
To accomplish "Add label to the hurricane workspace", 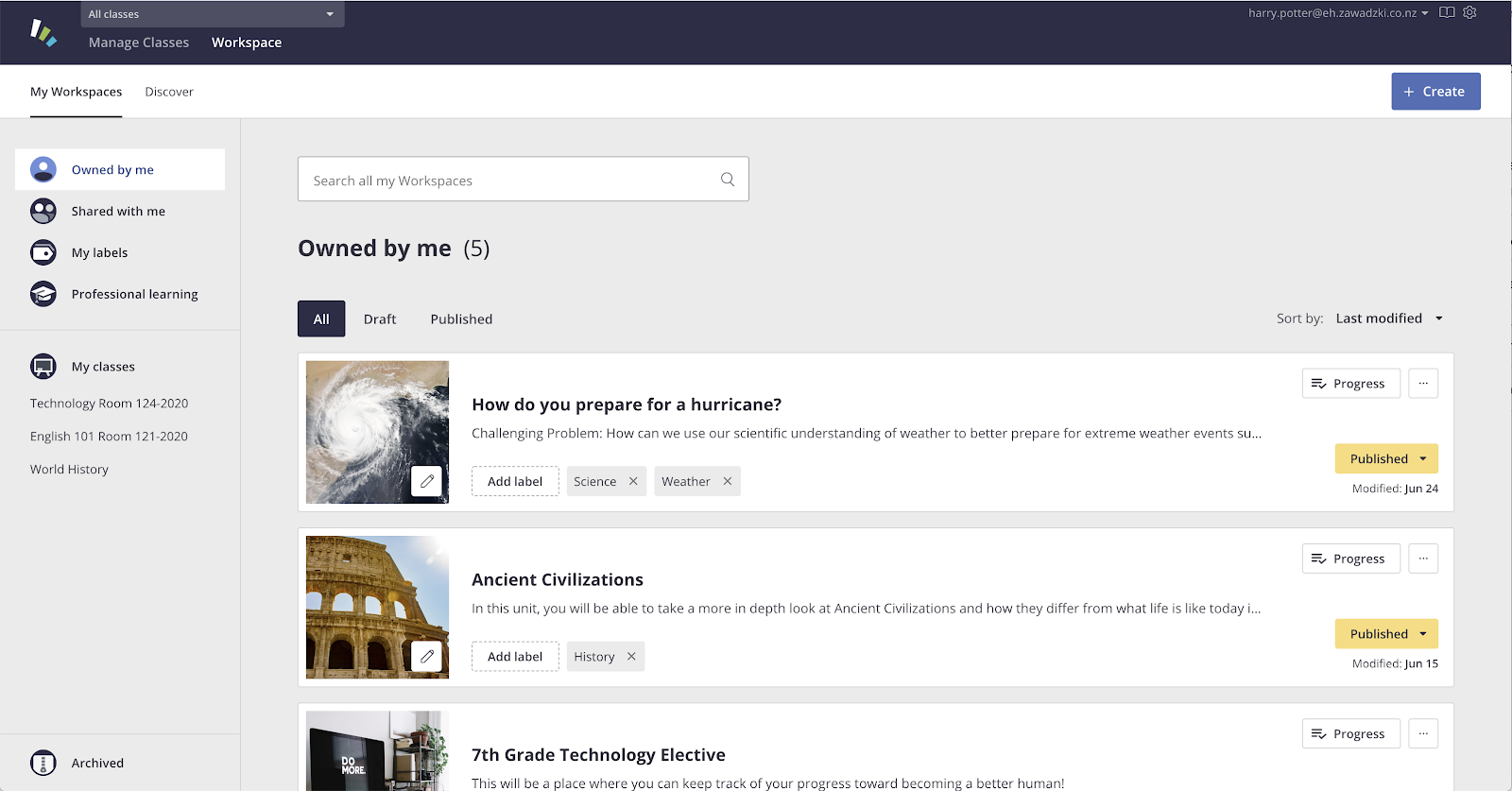I will click(x=515, y=481).
